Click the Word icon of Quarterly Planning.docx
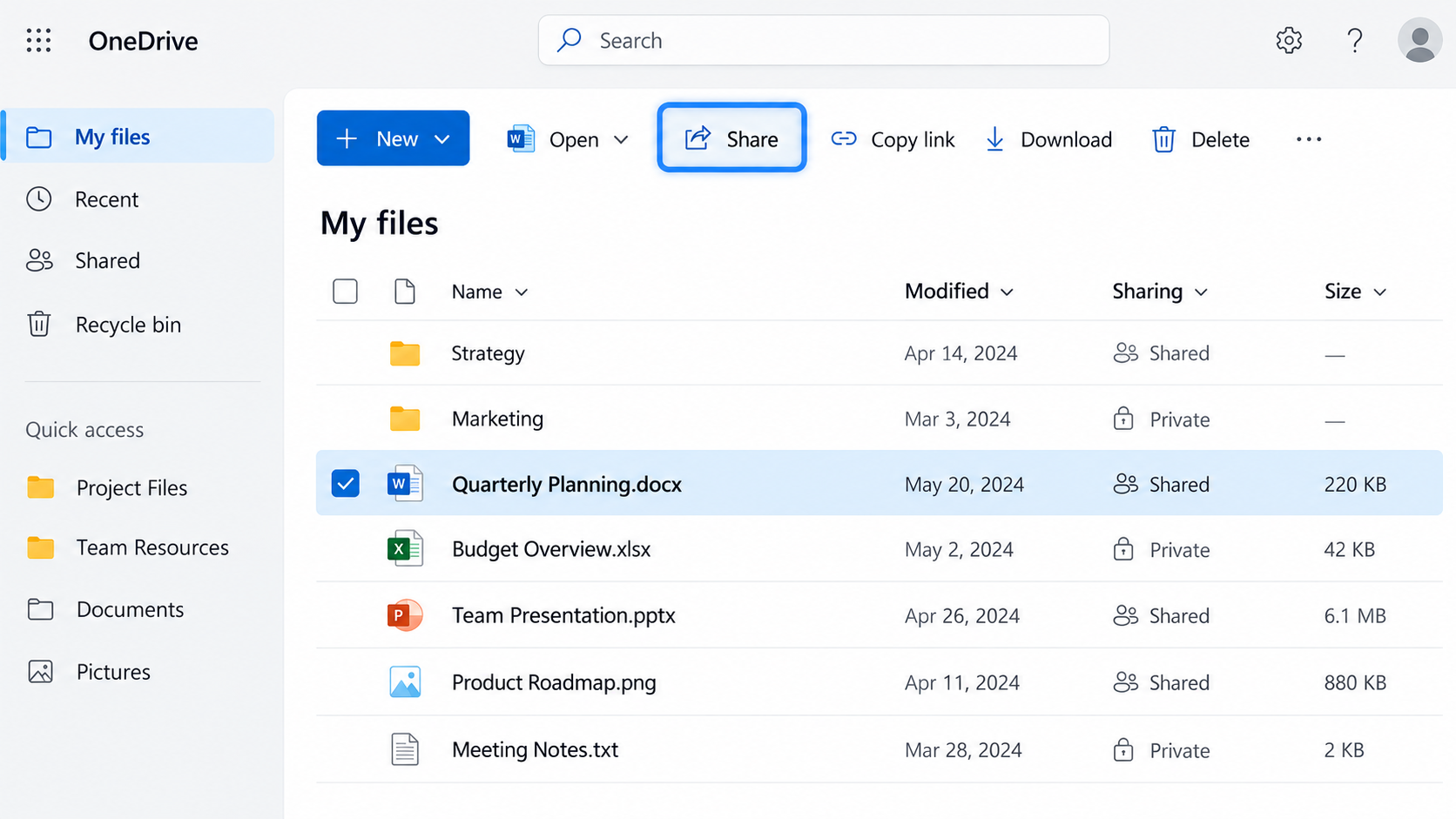 pyautogui.click(x=405, y=484)
